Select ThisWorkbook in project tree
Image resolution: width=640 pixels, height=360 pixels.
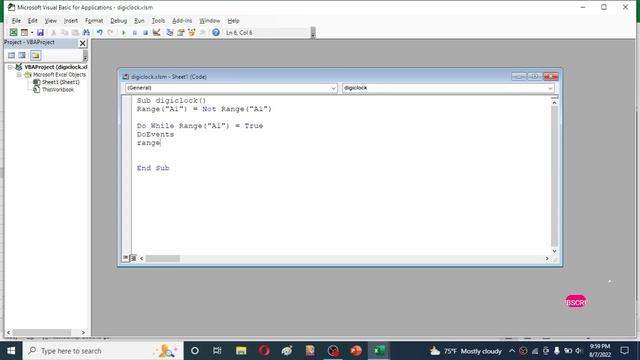(58, 89)
